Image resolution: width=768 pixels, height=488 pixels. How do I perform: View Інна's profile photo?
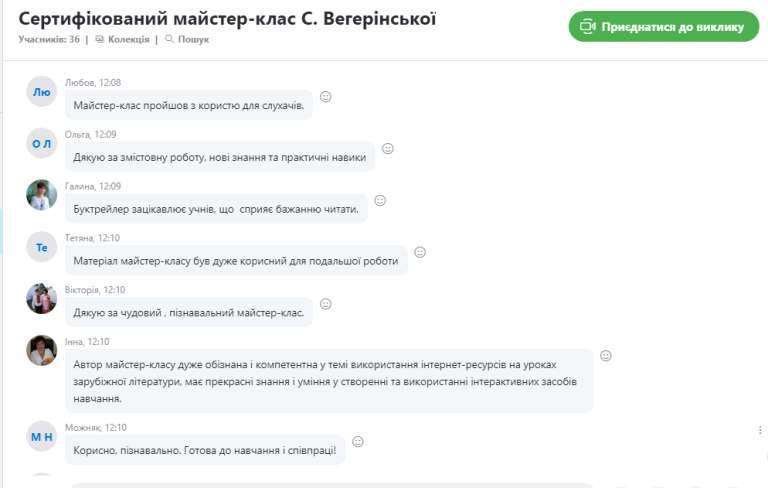point(42,350)
